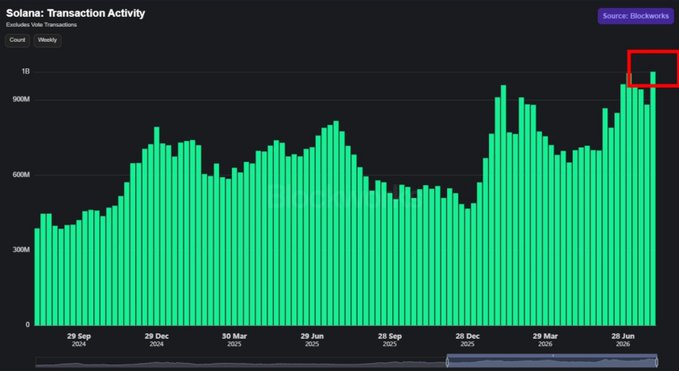Click the unselected part of the navigator overview
Image resolution: width=679 pixels, height=371 pixels.
(x=241, y=362)
